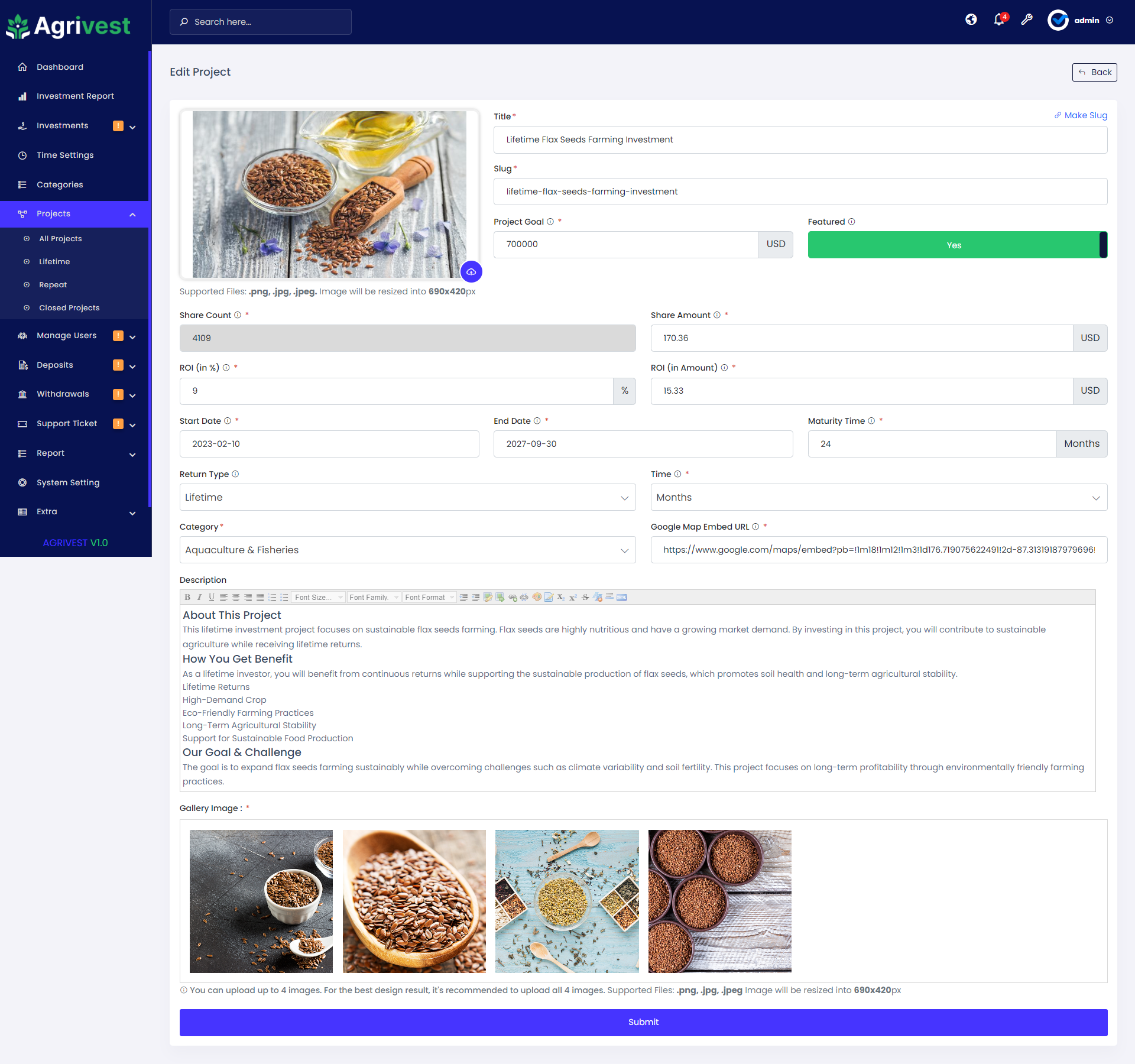
Task: Insert ordered list in description editor
Action: coord(272,597)
